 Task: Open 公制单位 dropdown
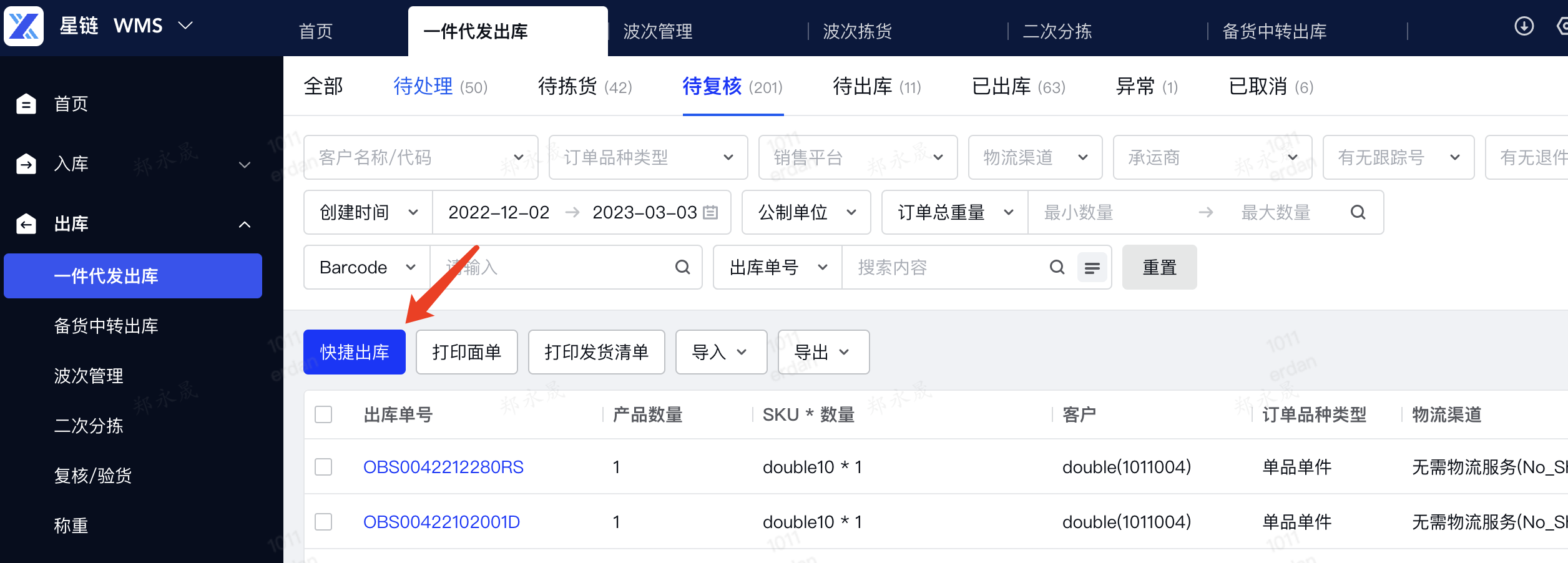pyautogui.click(x=806, y=213)
